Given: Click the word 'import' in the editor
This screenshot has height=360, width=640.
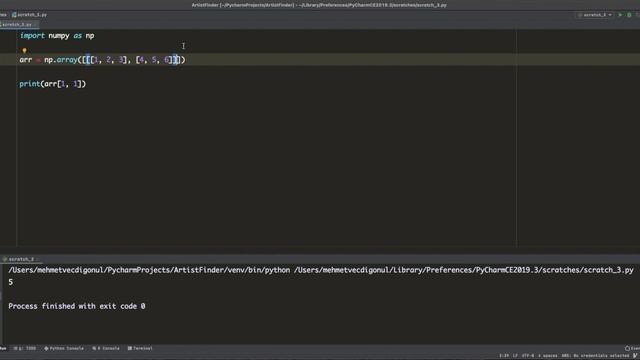Looking at the screenshot, I should coord(32,36).
